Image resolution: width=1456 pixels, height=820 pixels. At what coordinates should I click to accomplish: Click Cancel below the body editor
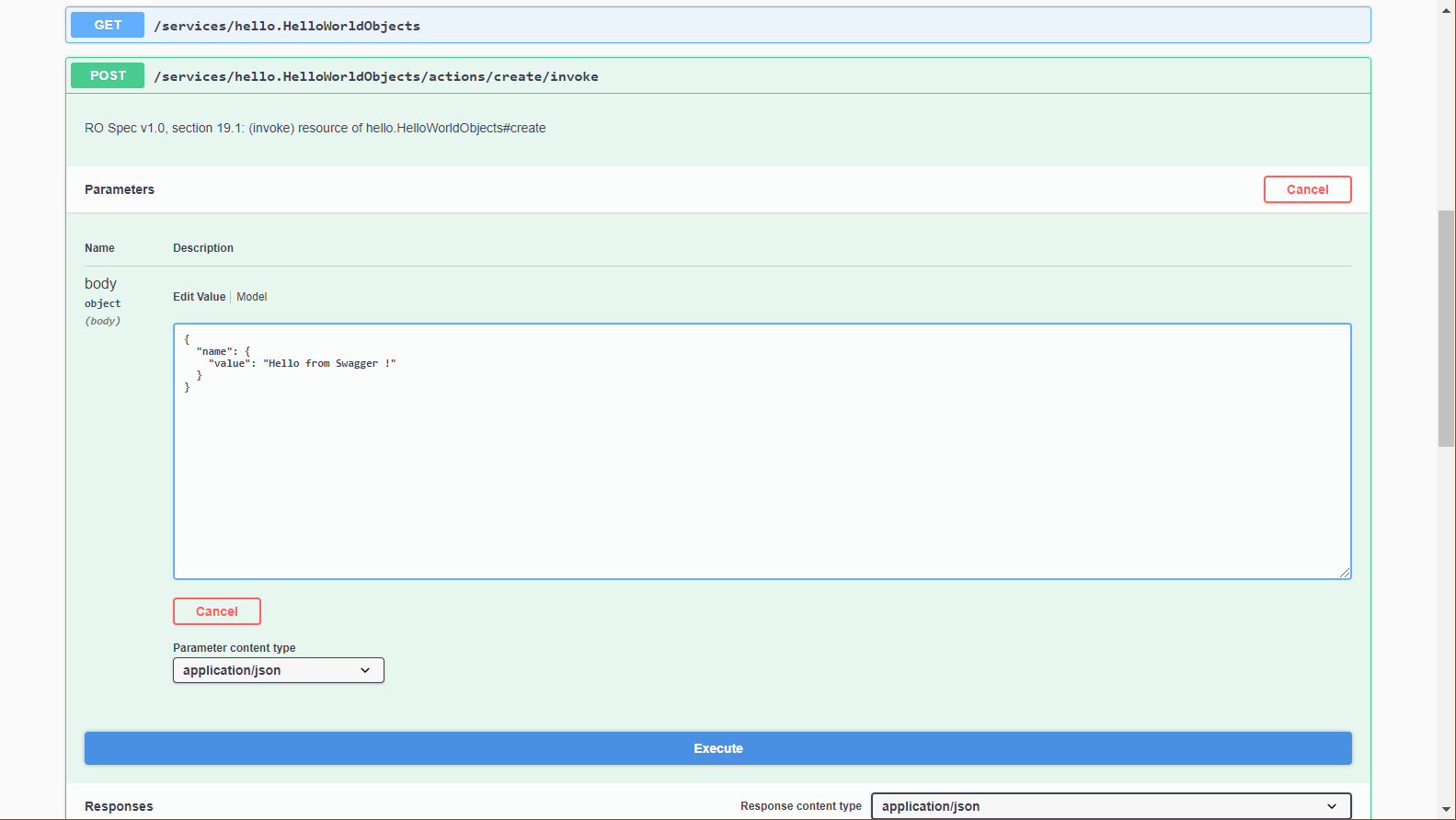pyautogui.click(x=217, y=611)
